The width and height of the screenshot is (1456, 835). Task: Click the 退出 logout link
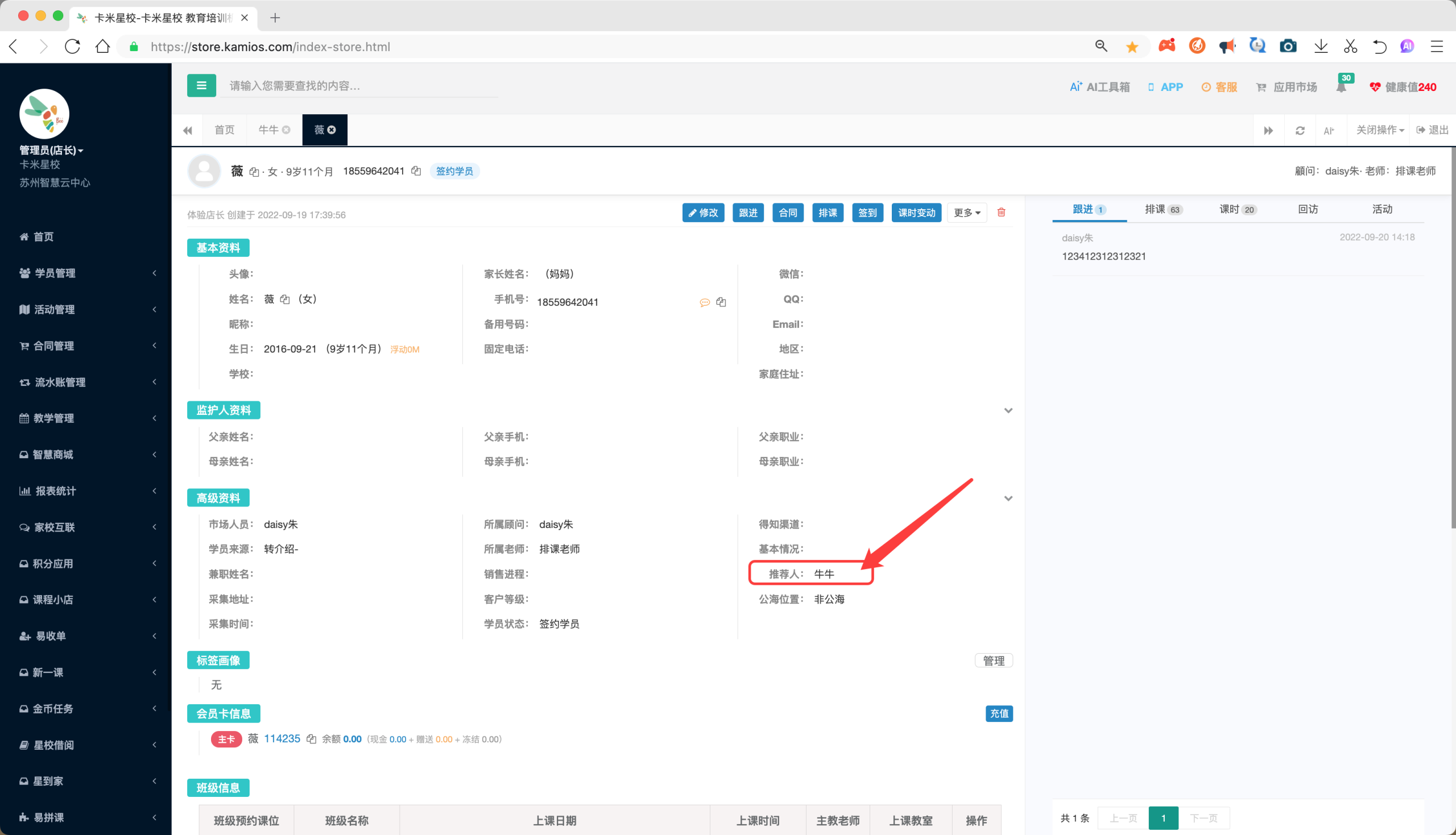1433,130
